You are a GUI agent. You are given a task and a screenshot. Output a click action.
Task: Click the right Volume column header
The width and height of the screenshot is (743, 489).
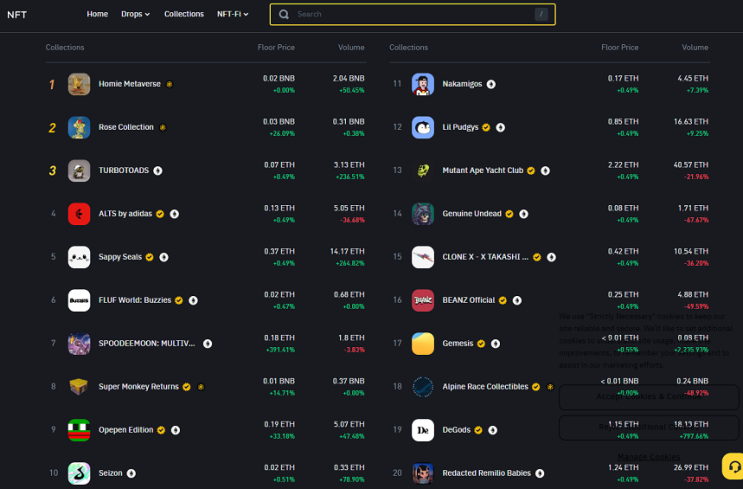[695, 47]
